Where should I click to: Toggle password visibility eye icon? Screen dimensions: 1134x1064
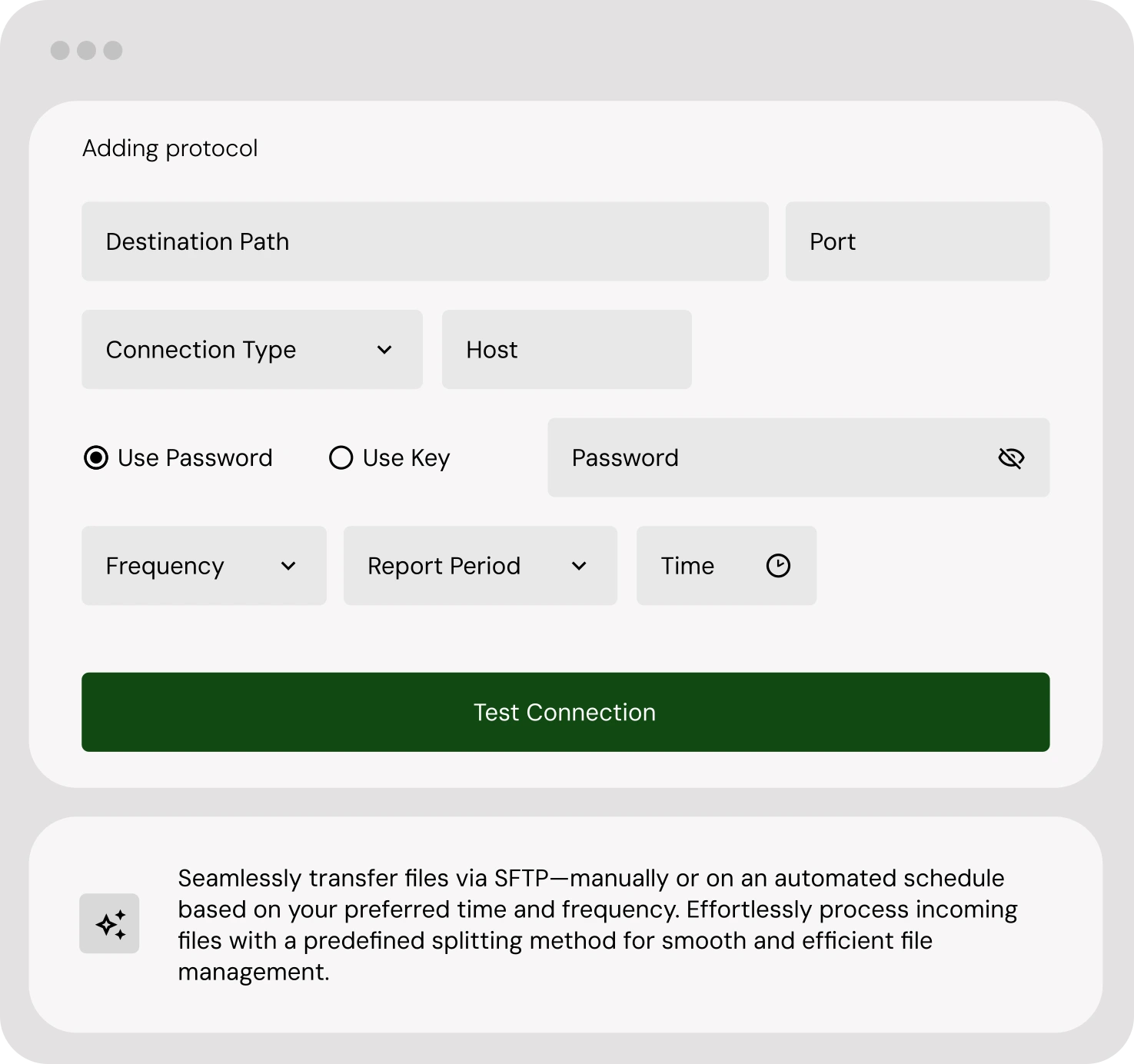coord(1011,458)
